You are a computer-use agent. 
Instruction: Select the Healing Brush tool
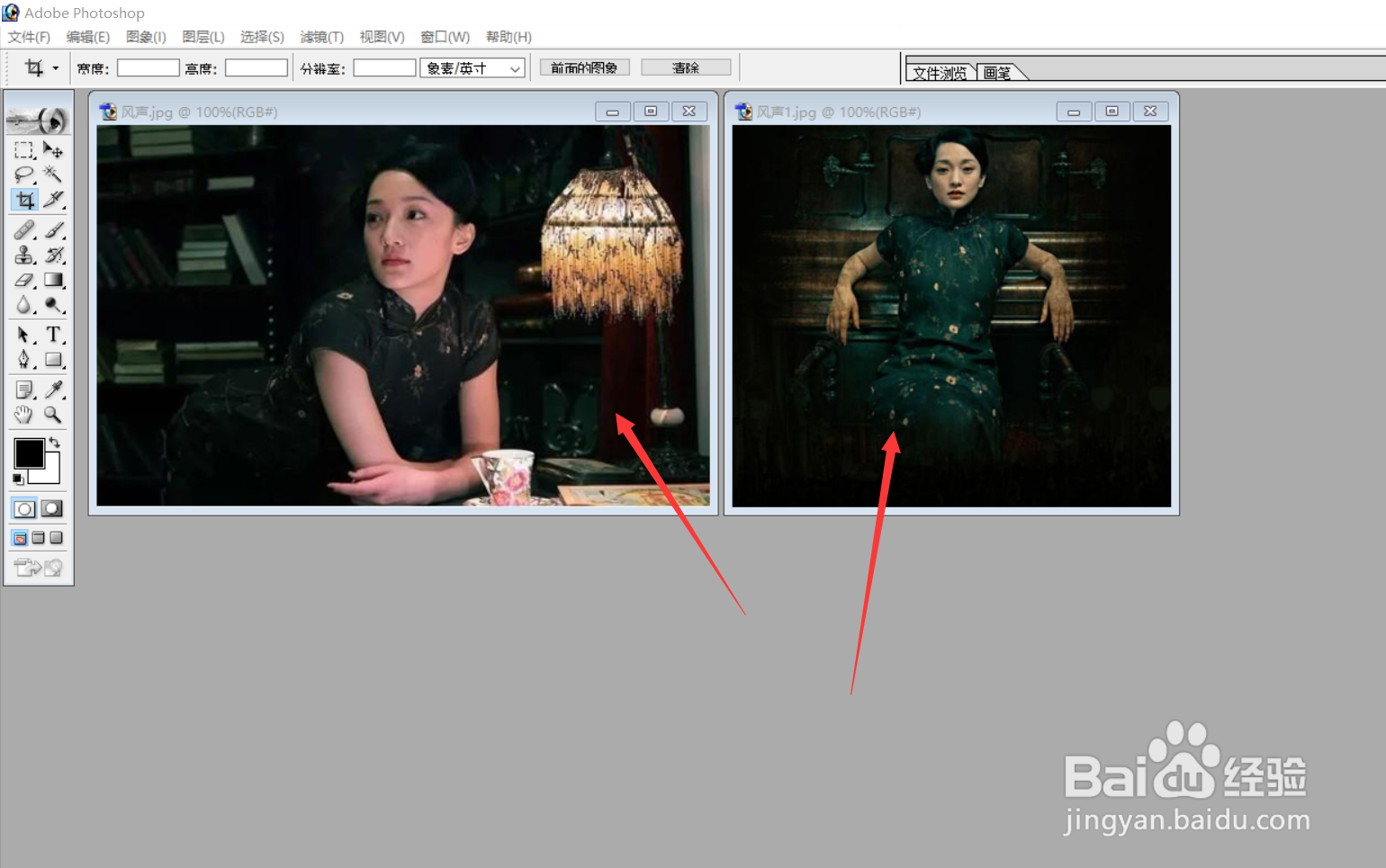[24, 230]
